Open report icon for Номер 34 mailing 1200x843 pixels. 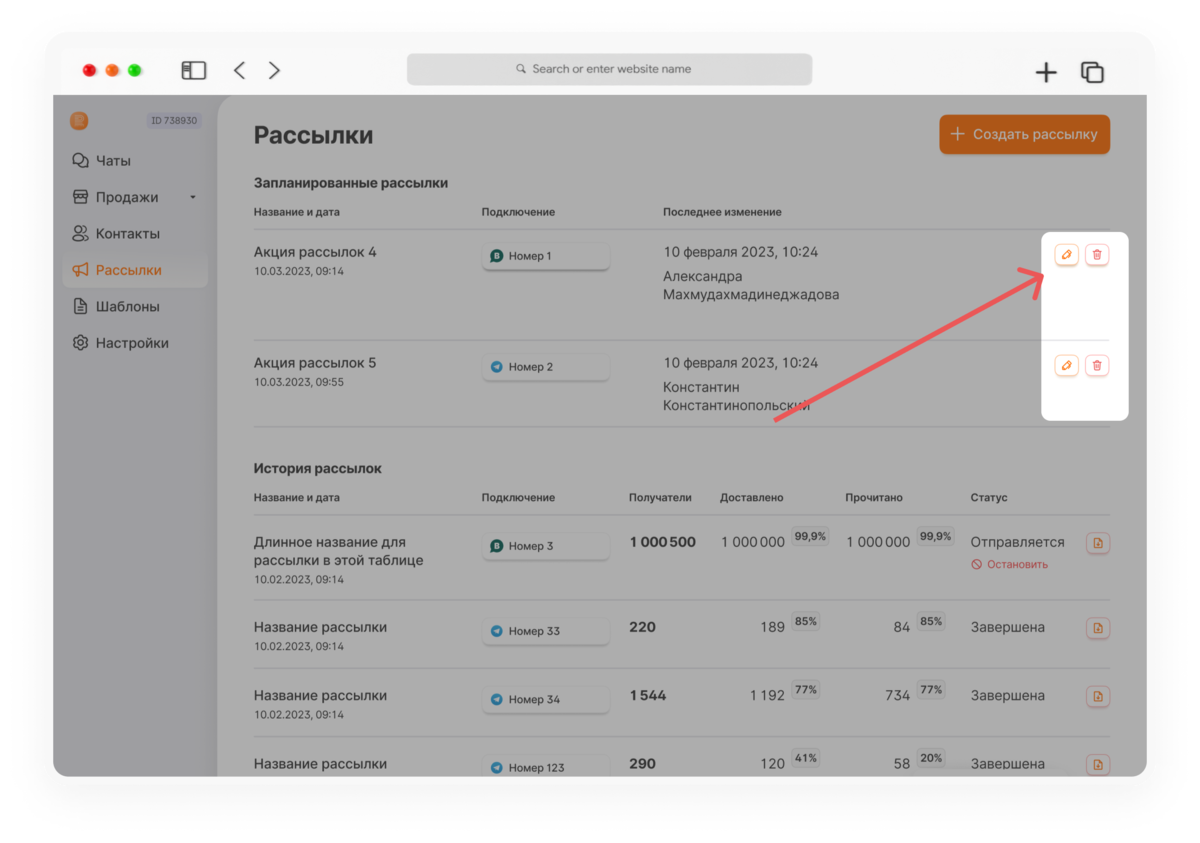pos(1098,696)
